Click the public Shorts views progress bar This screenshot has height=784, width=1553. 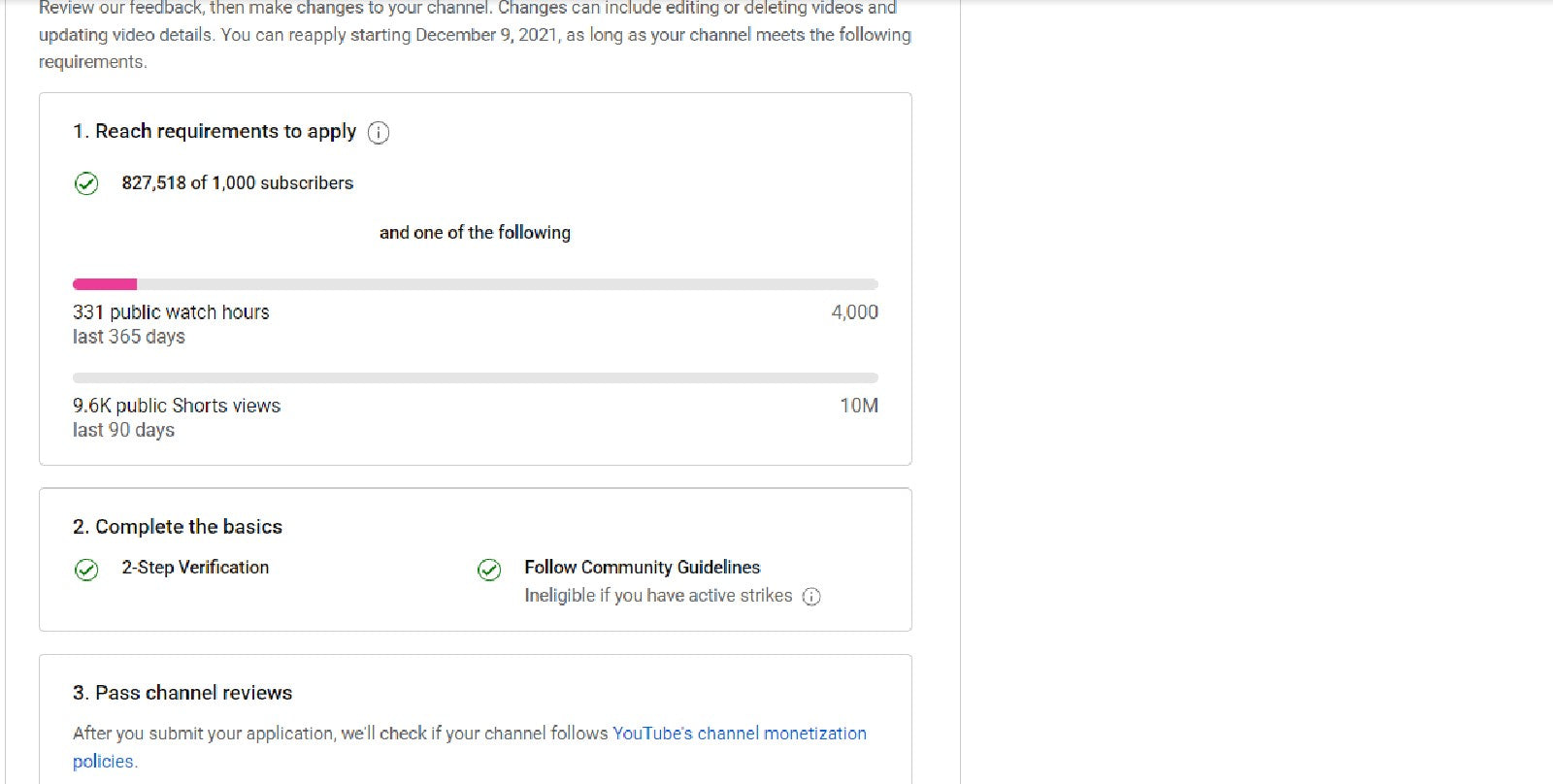point(475,377)
